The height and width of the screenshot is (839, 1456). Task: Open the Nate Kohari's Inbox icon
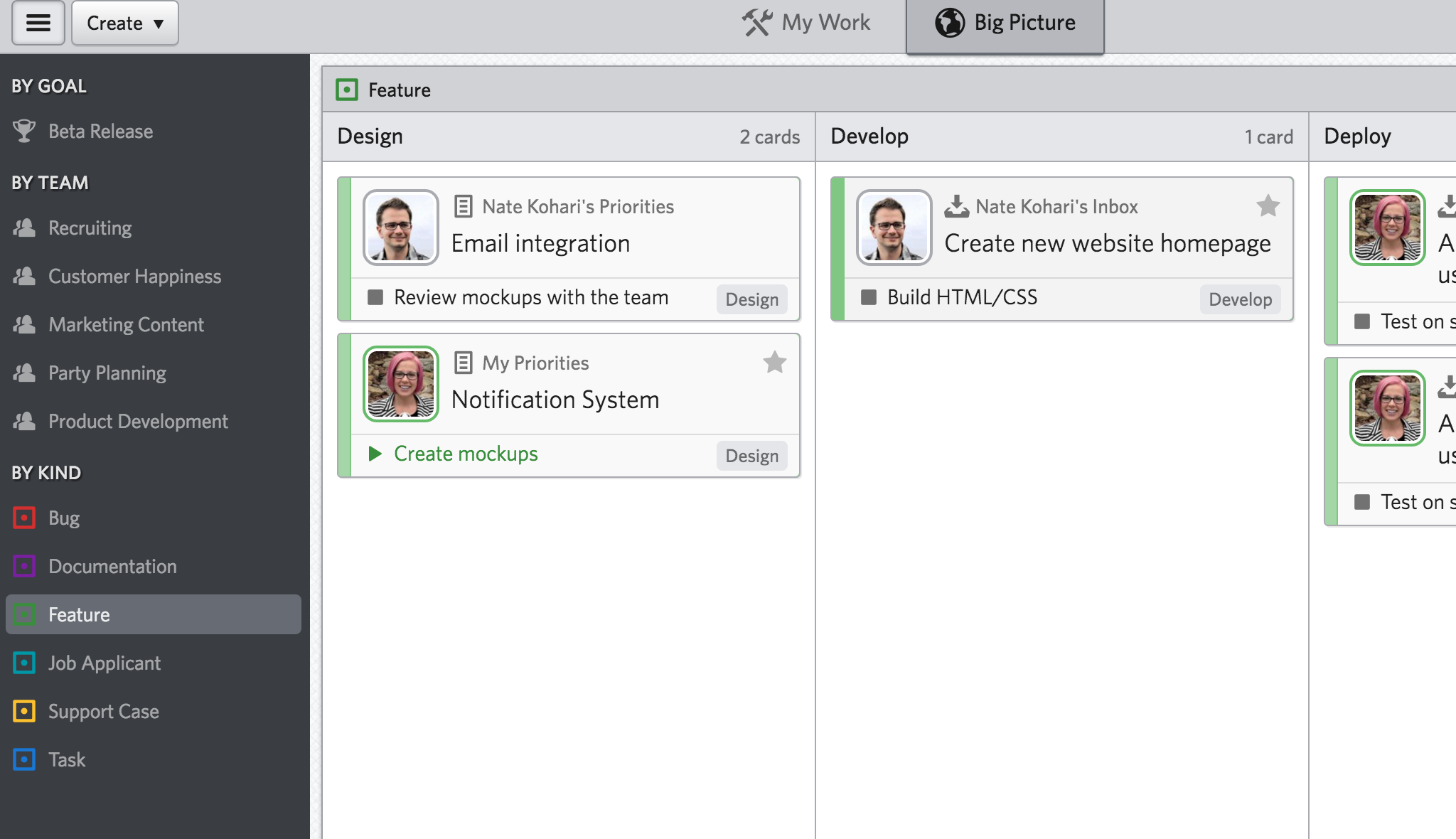tap(956, 206)
